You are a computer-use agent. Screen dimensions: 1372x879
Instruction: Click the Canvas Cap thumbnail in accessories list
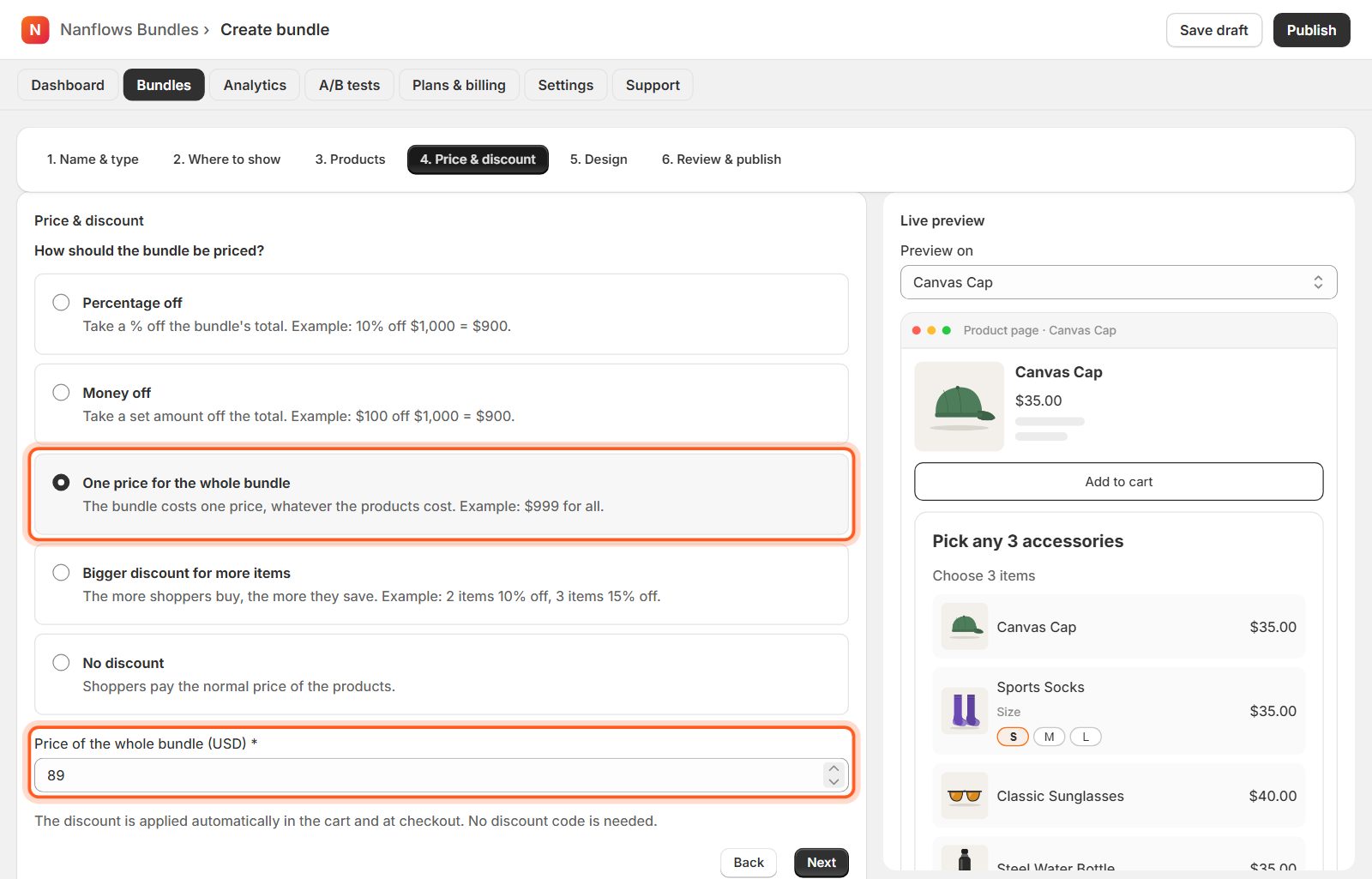[x=965, y=627]
